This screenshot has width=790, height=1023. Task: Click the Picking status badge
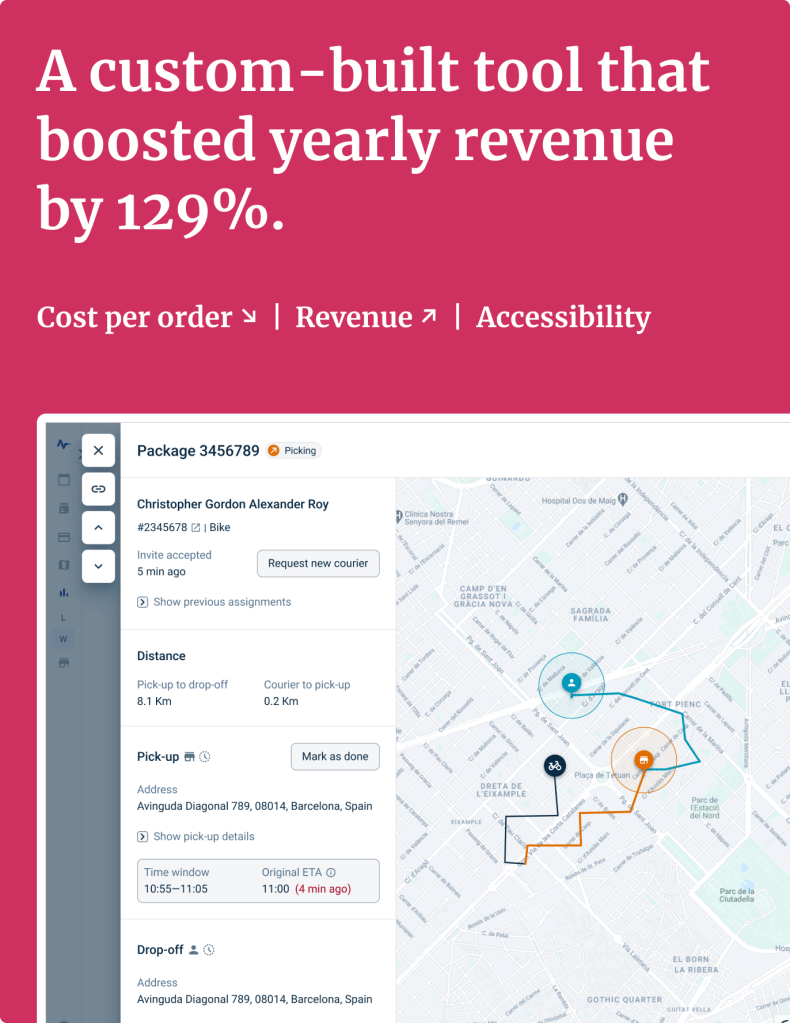[x=294, y=450]
